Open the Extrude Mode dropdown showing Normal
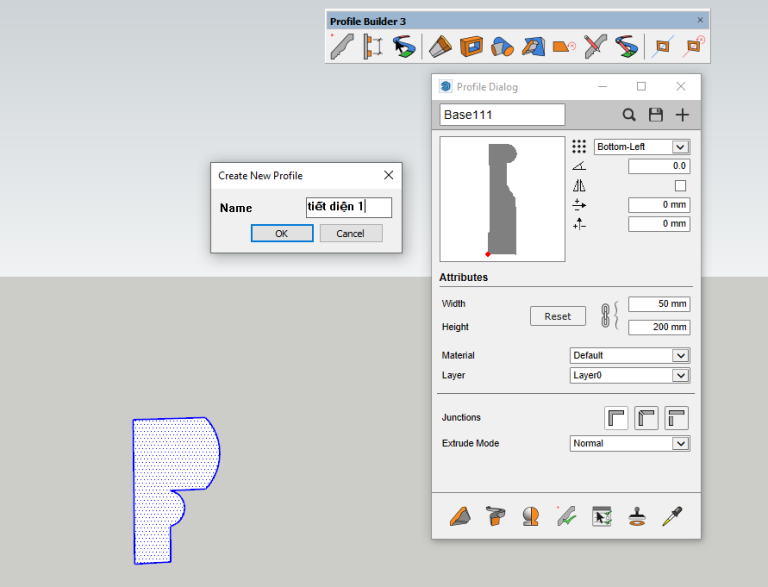The image size is (768, 587). [630, 443]
